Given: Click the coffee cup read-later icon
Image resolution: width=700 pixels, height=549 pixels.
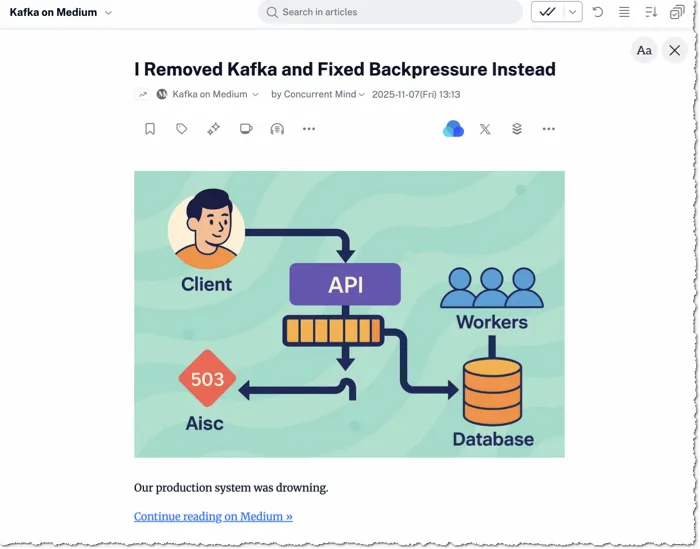Looking at the screenshot, I should (x=246, y=129).
